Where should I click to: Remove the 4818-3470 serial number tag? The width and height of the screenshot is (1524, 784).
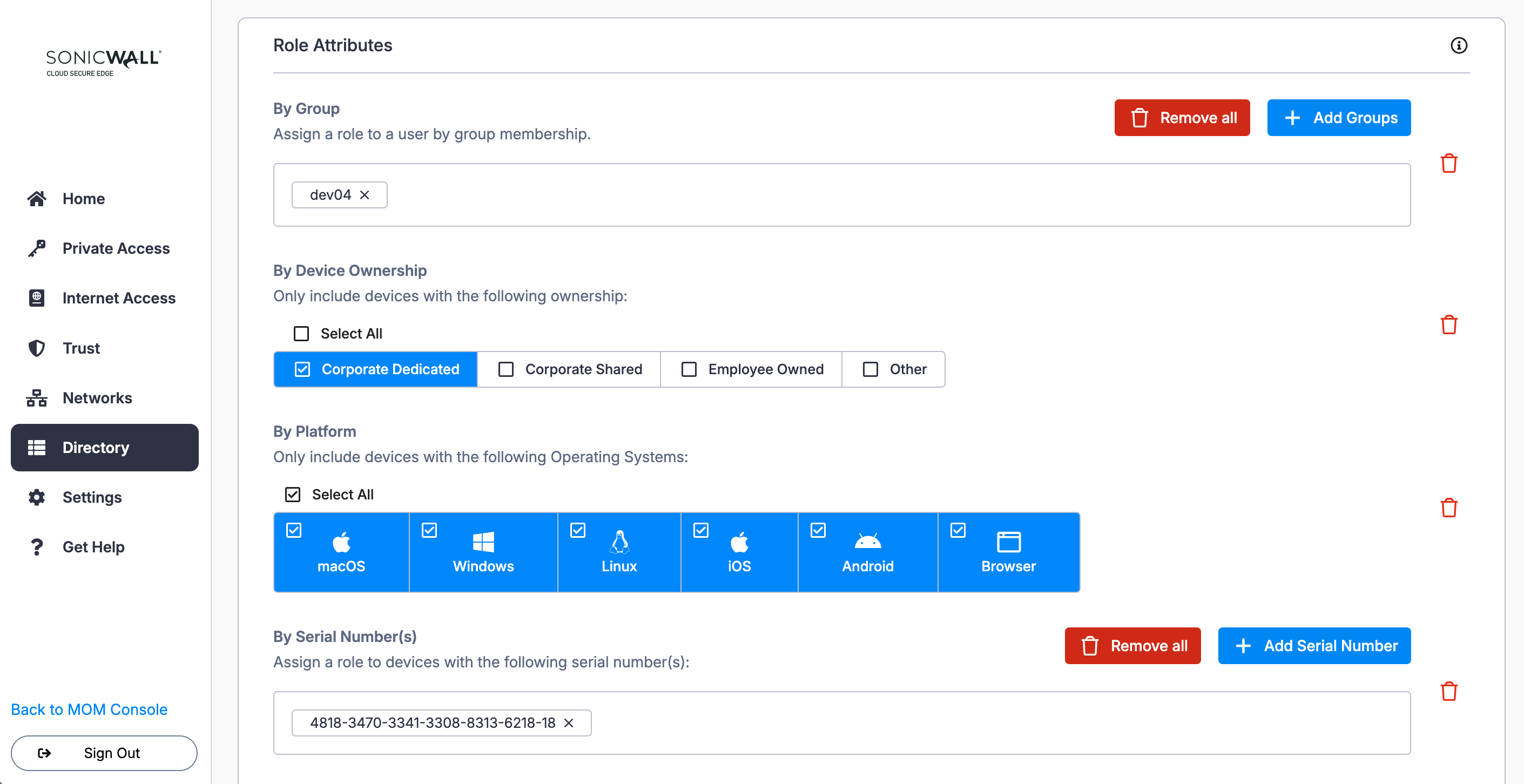569,723
